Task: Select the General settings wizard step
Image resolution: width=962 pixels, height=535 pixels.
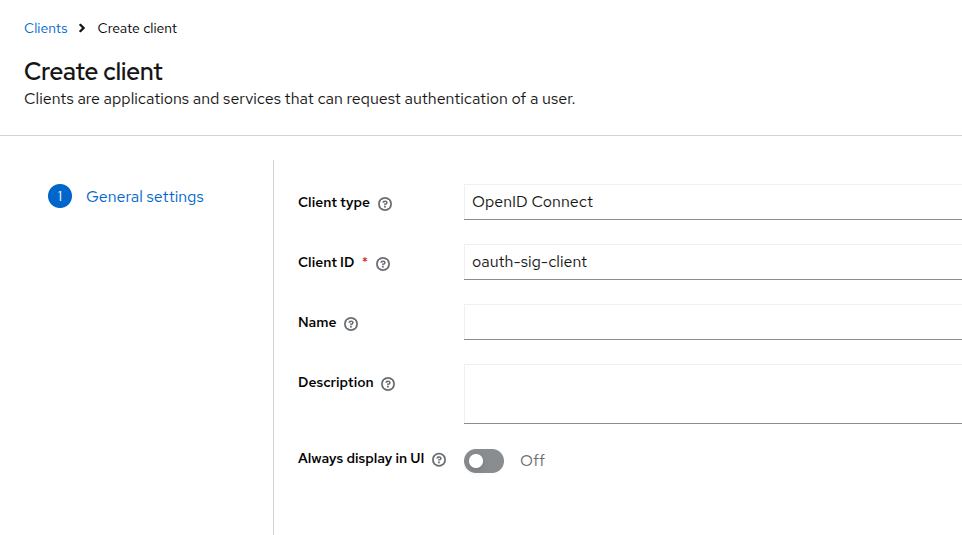Action: point(145,196)
